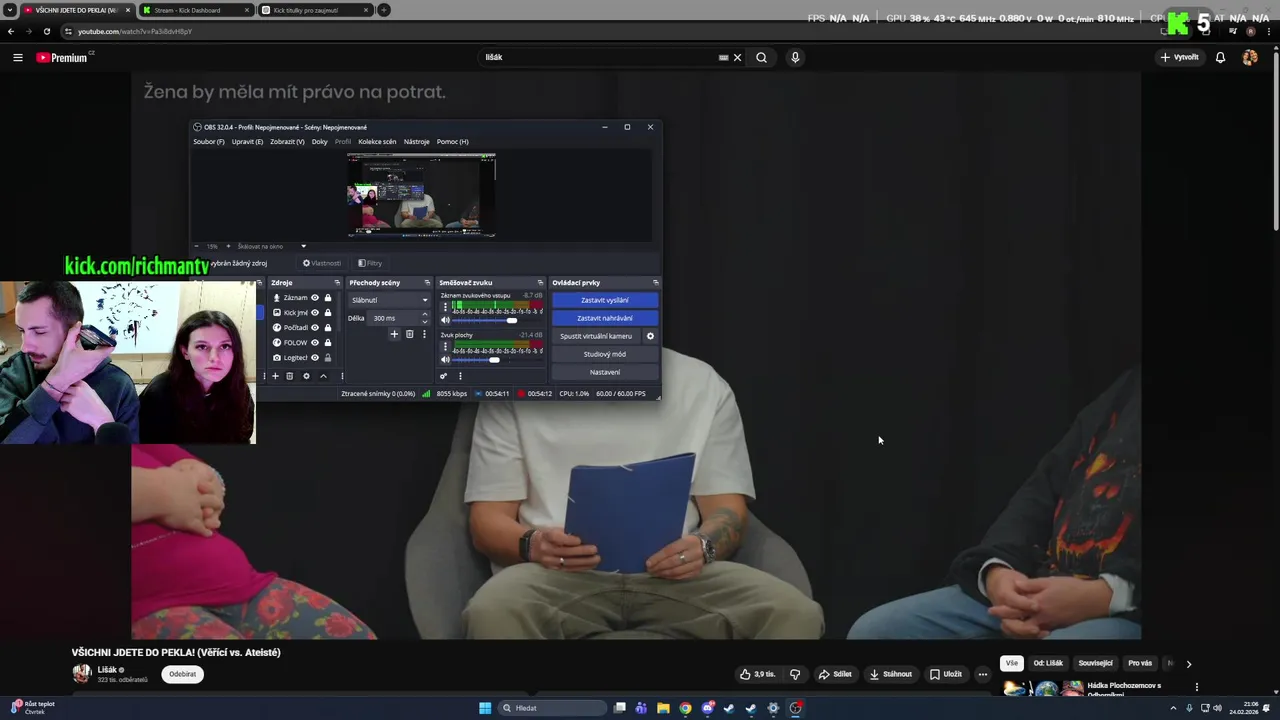Hide the FOLOW source
This screenshot has height=720, width=1280.
pos(315,342)
